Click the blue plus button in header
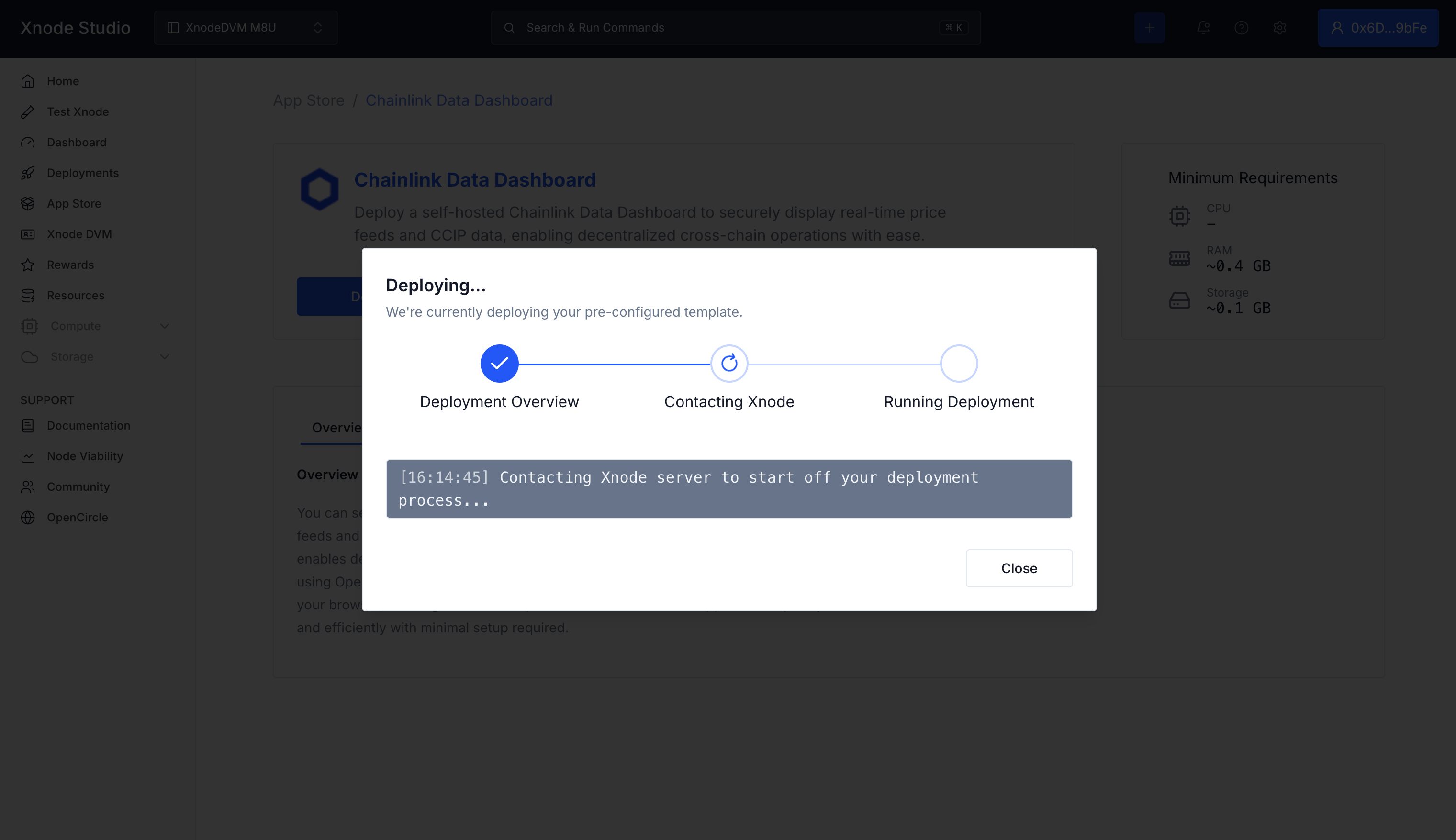Viewport: 1456px width, 840px height. 1149,28
